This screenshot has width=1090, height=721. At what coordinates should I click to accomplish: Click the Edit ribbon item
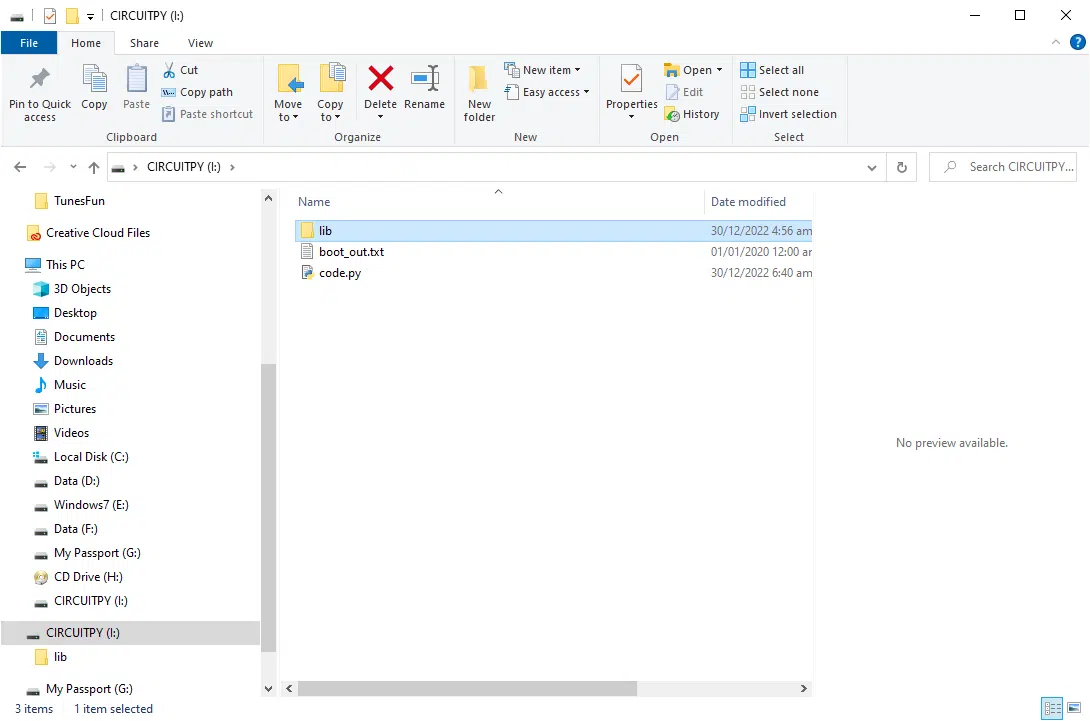pos(685,92)
